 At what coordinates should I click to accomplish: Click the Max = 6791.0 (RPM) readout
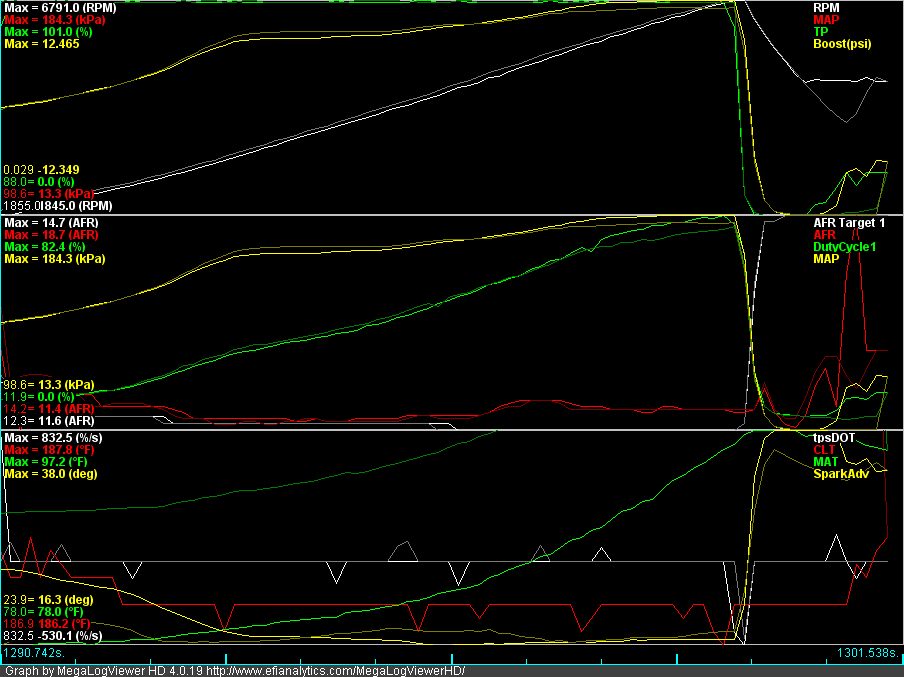[58, 7]
